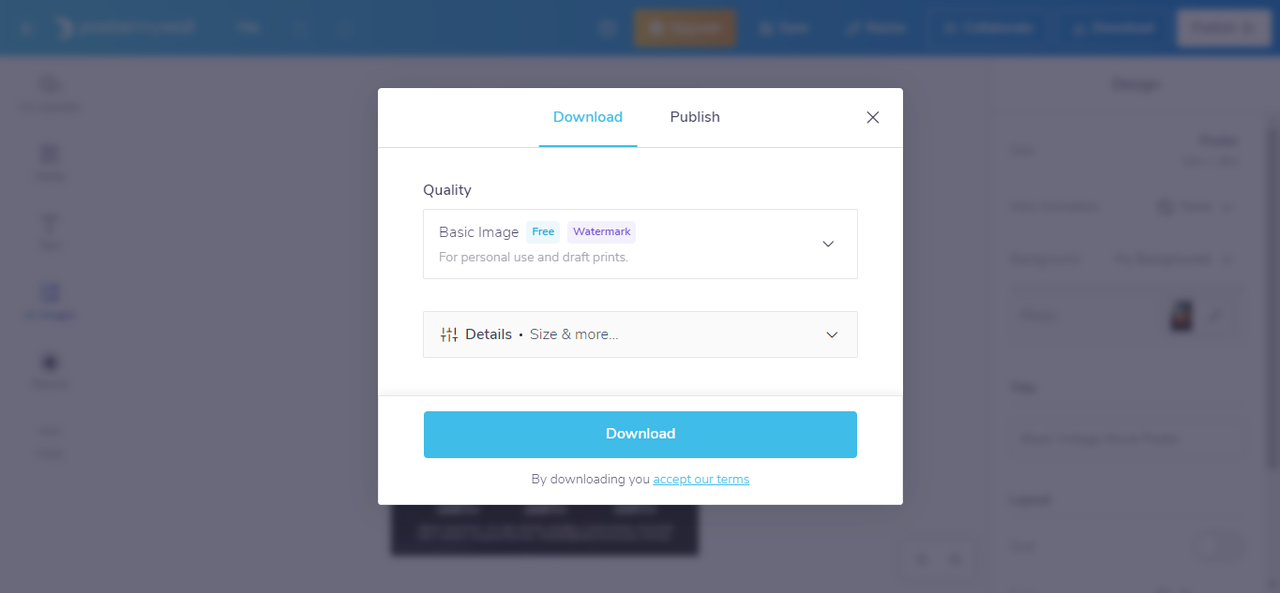The width and height of the screenshot is (1280, 593).
Task: Select the image thumbnail in the Design panel
Action: coord(1181,316)
